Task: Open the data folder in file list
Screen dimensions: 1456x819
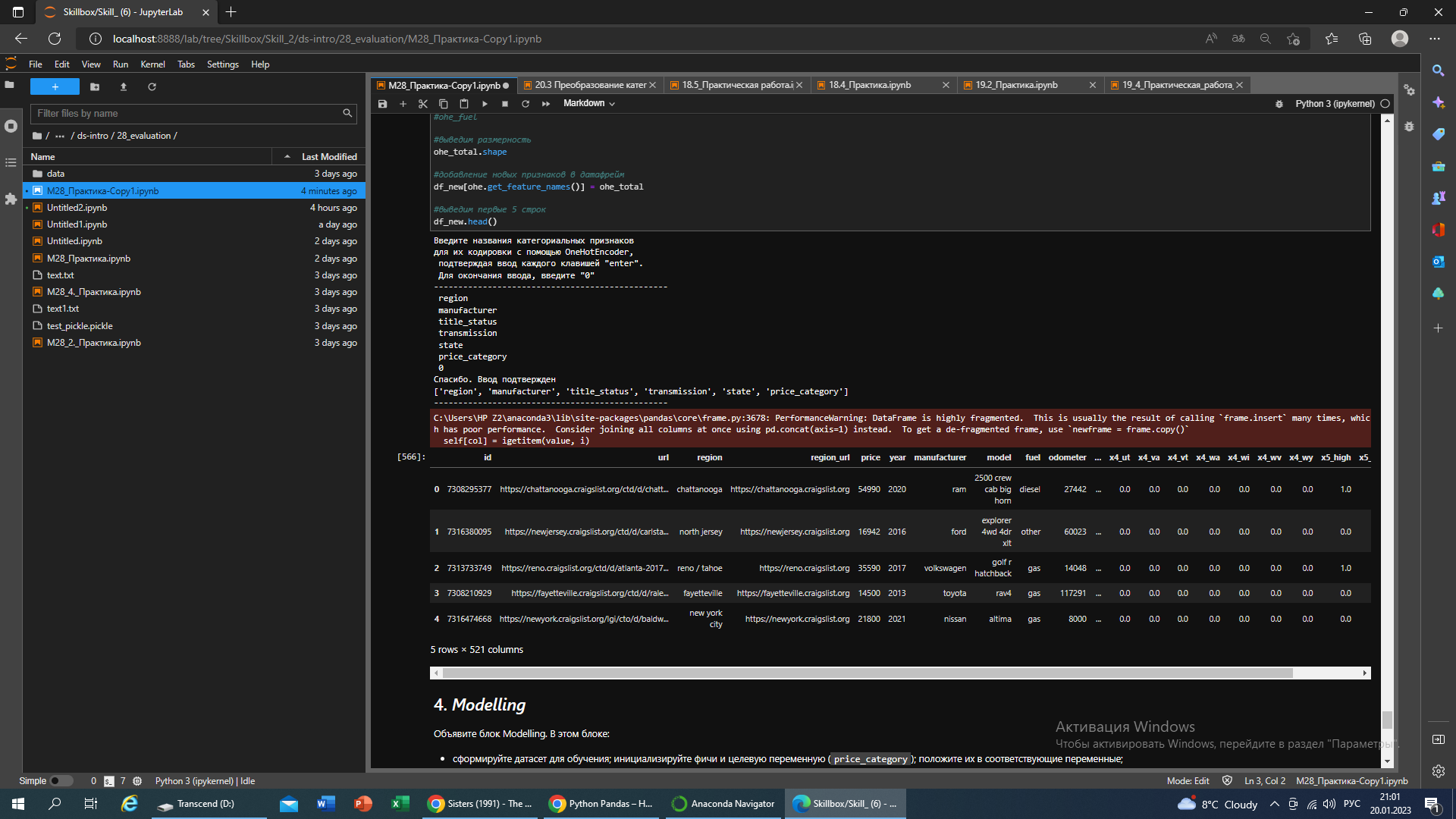Action: (x=194, y=174)
